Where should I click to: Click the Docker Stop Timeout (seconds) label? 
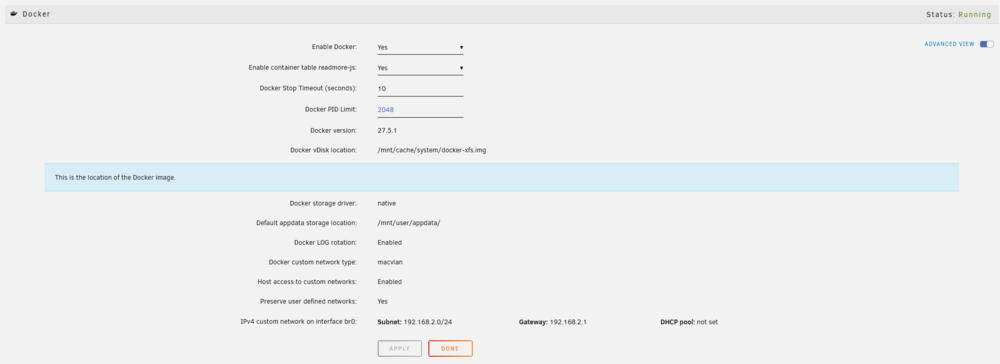tap(308, 89)
